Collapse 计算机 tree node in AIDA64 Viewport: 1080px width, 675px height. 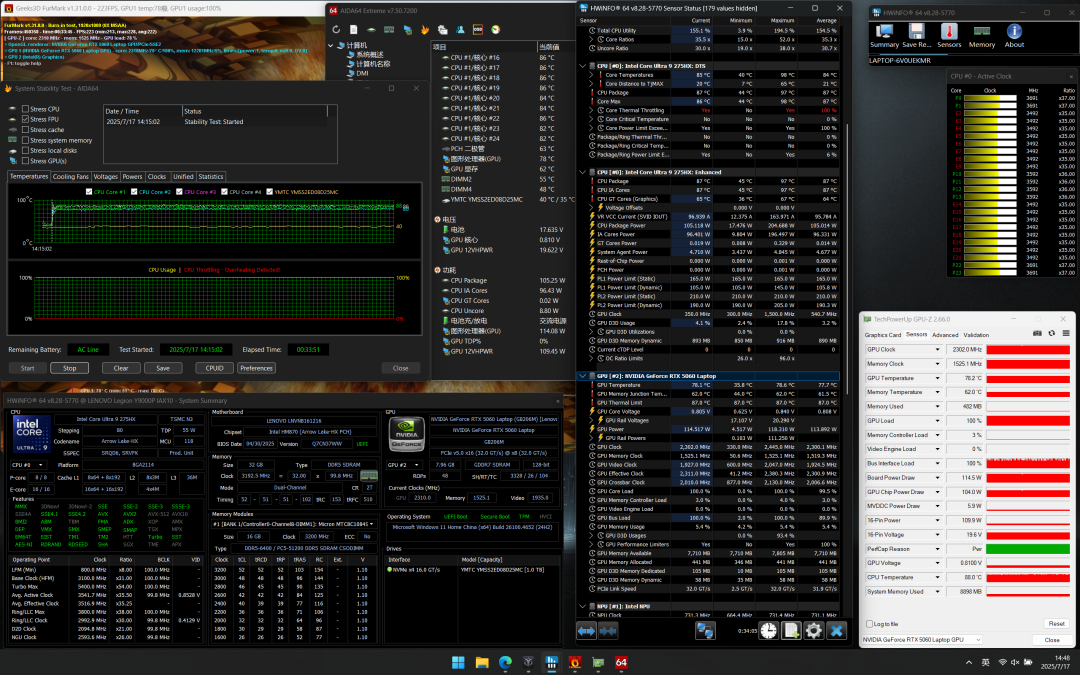pyautogui.click(x=331, y=45)
